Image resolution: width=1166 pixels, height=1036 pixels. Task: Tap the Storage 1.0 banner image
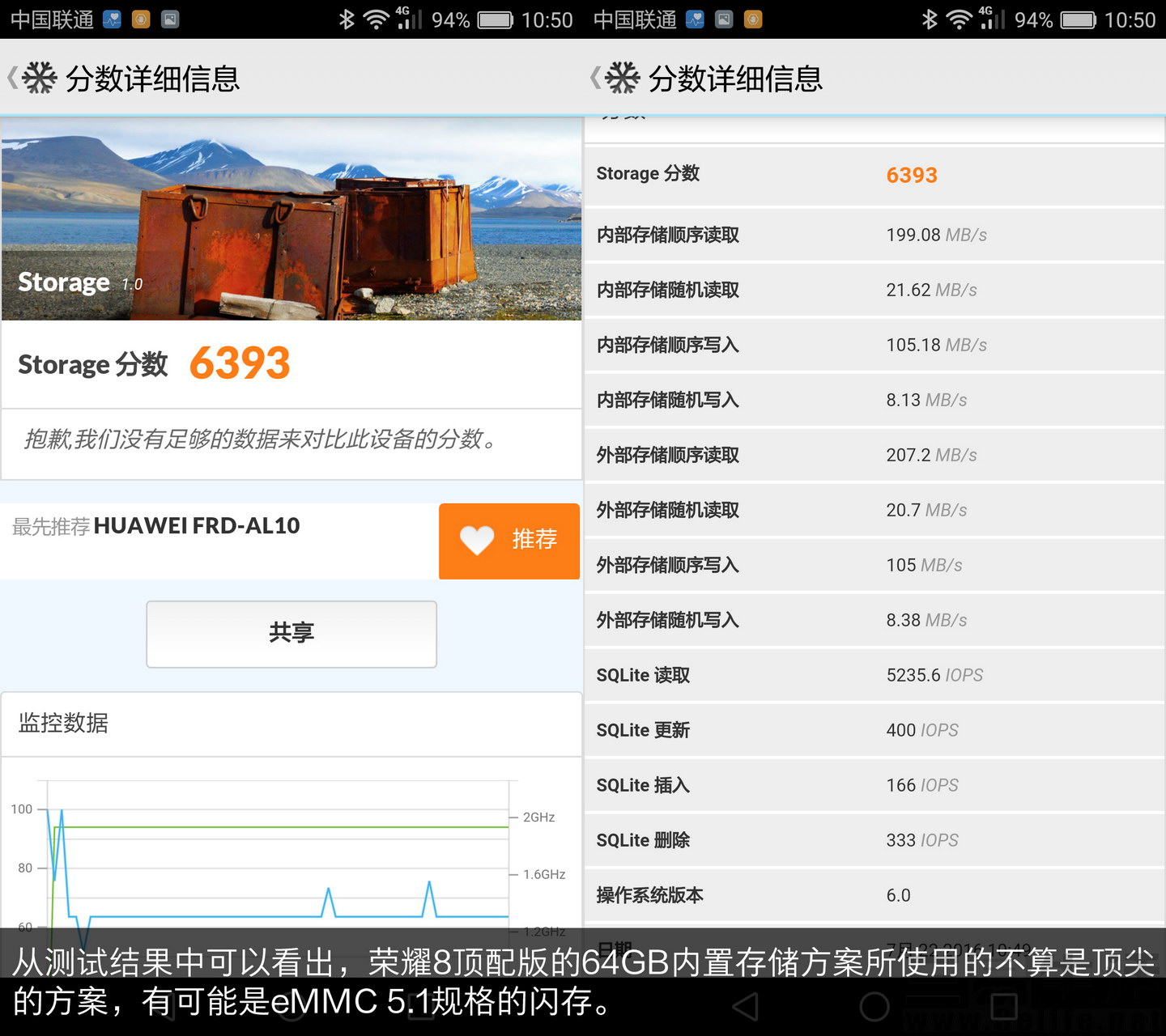pyautogui.click(x=291, y=219)
